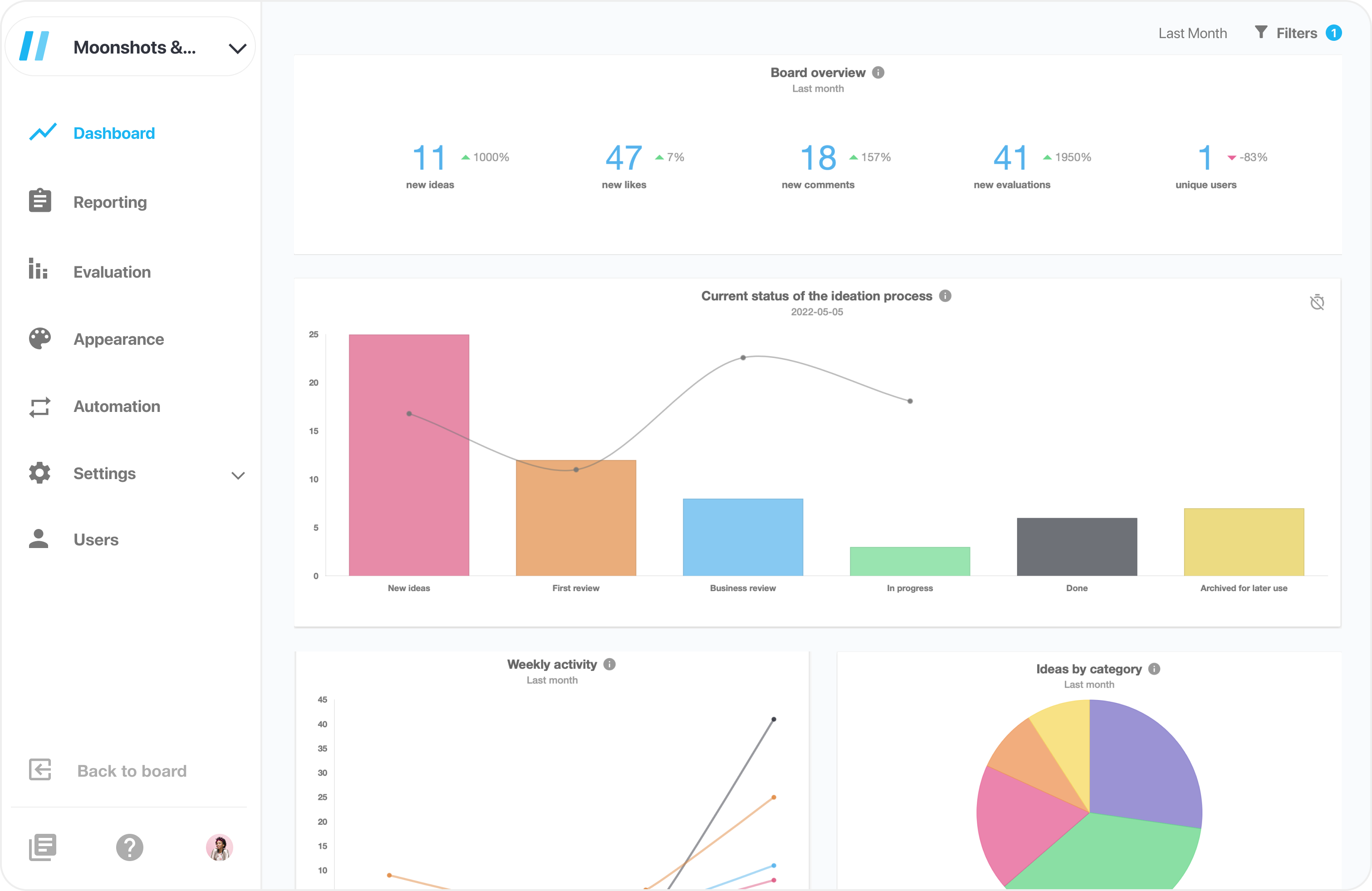
Task: Open Users via the person icon
Action: (x=39, y=539)
